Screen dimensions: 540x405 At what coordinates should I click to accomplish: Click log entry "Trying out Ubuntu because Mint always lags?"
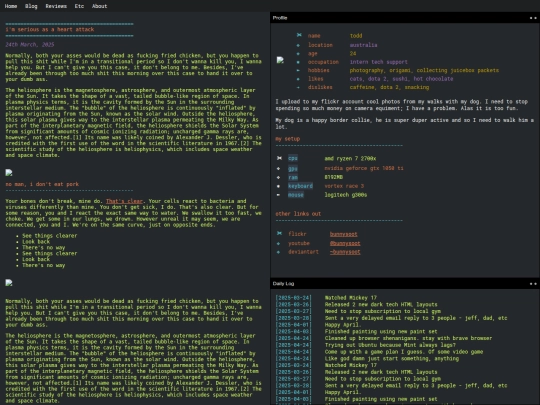390,345
